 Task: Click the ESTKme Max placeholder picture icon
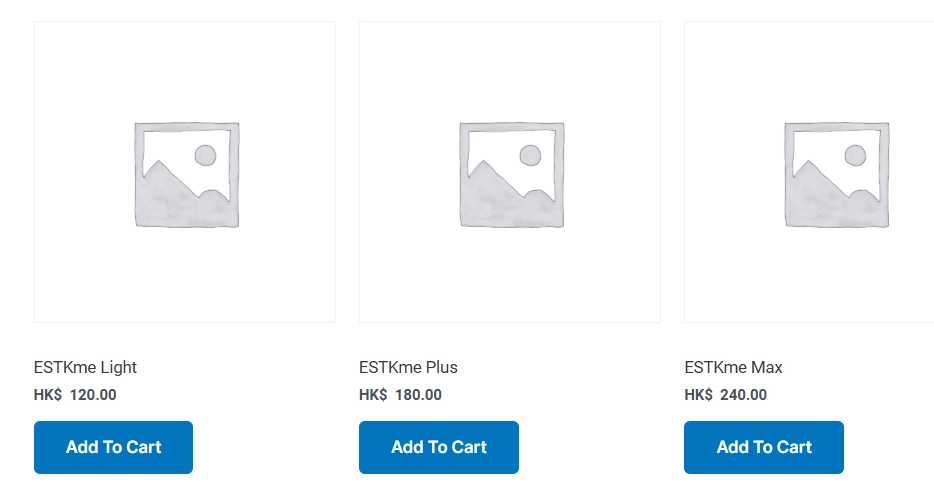tap(836, 175)
